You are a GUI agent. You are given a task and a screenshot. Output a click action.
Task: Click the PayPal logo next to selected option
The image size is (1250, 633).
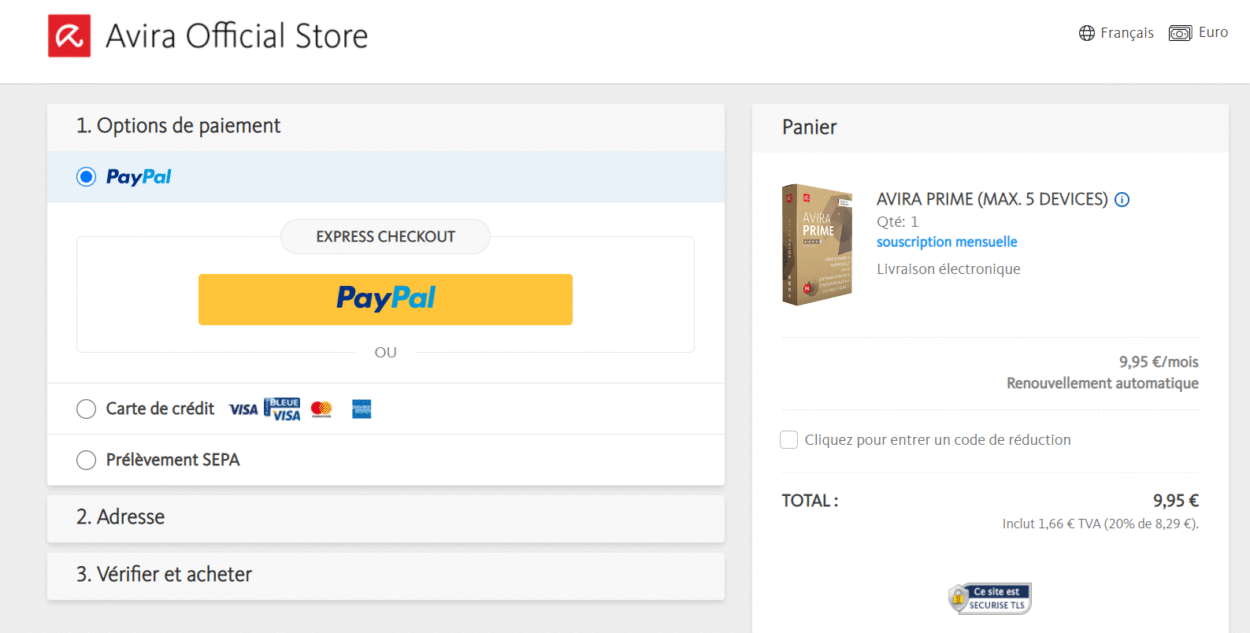(x=139, y=176)
